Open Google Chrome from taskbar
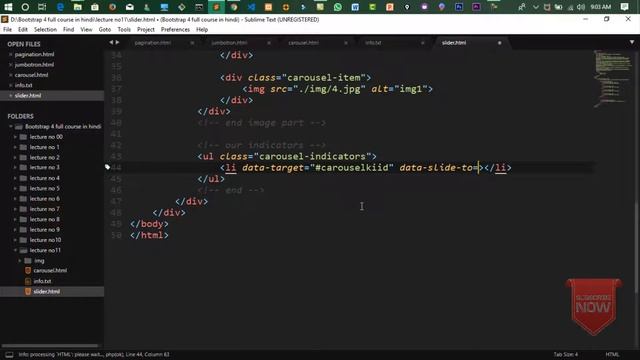This screenshot has height=360, width=640. pos(233,7)
